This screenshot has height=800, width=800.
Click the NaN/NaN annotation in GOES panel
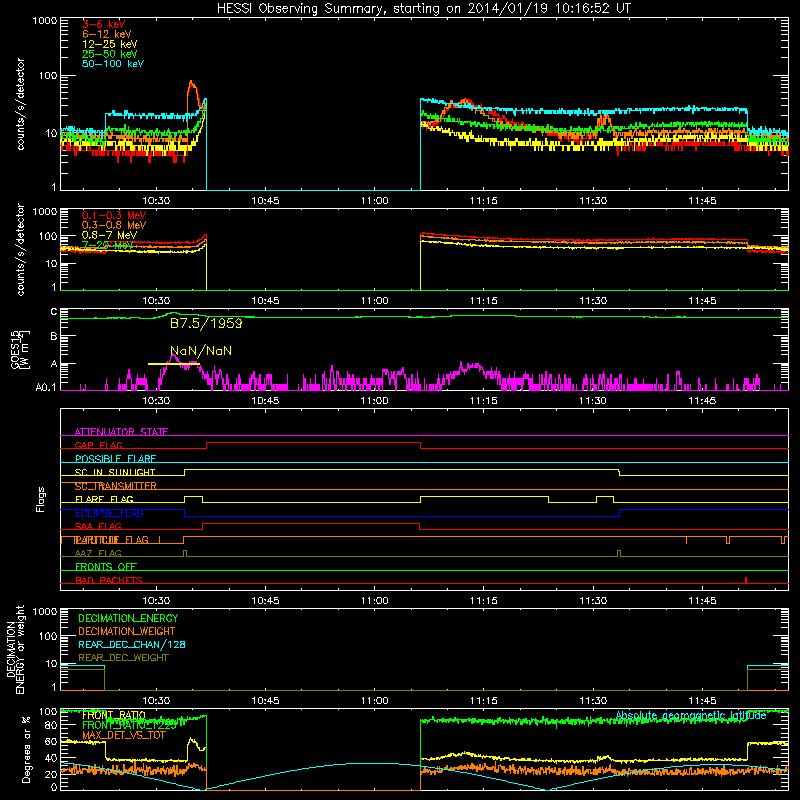pos(201,351)
